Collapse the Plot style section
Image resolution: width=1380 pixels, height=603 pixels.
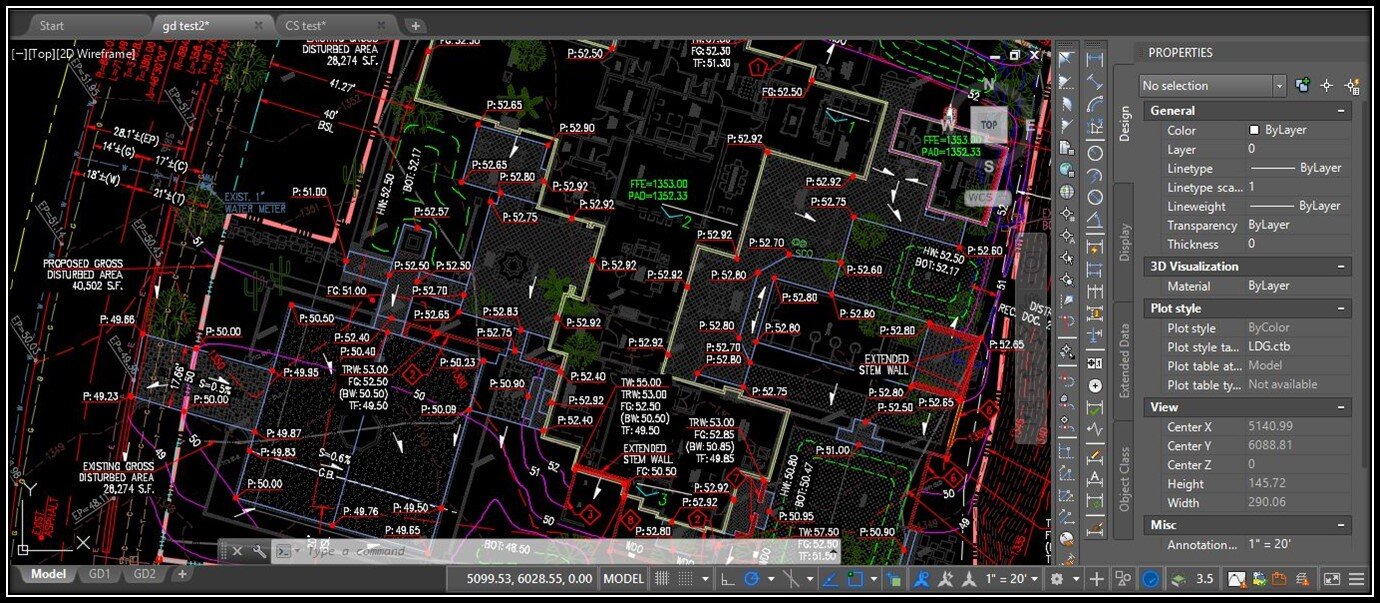(1340, 309)
